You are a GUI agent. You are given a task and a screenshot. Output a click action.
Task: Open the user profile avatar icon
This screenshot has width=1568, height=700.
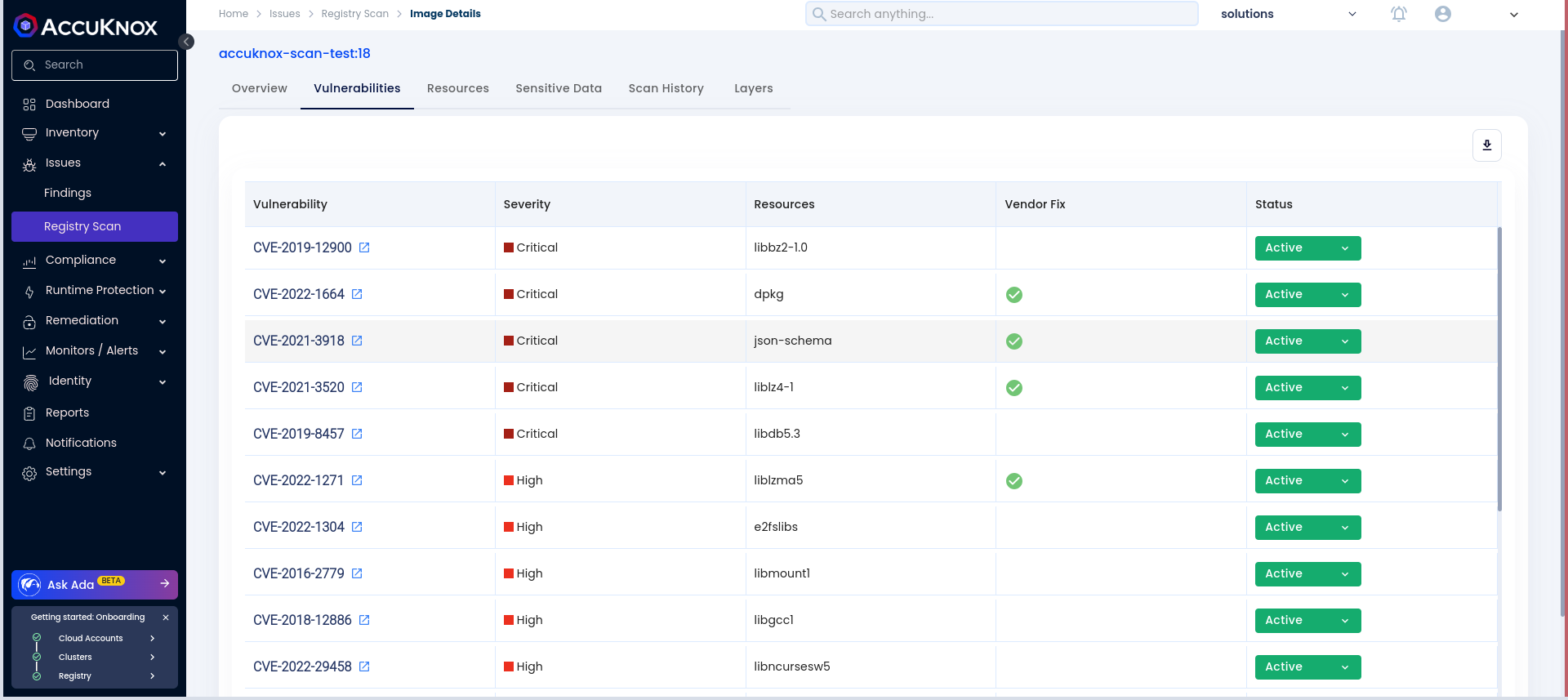[1443, 14]
